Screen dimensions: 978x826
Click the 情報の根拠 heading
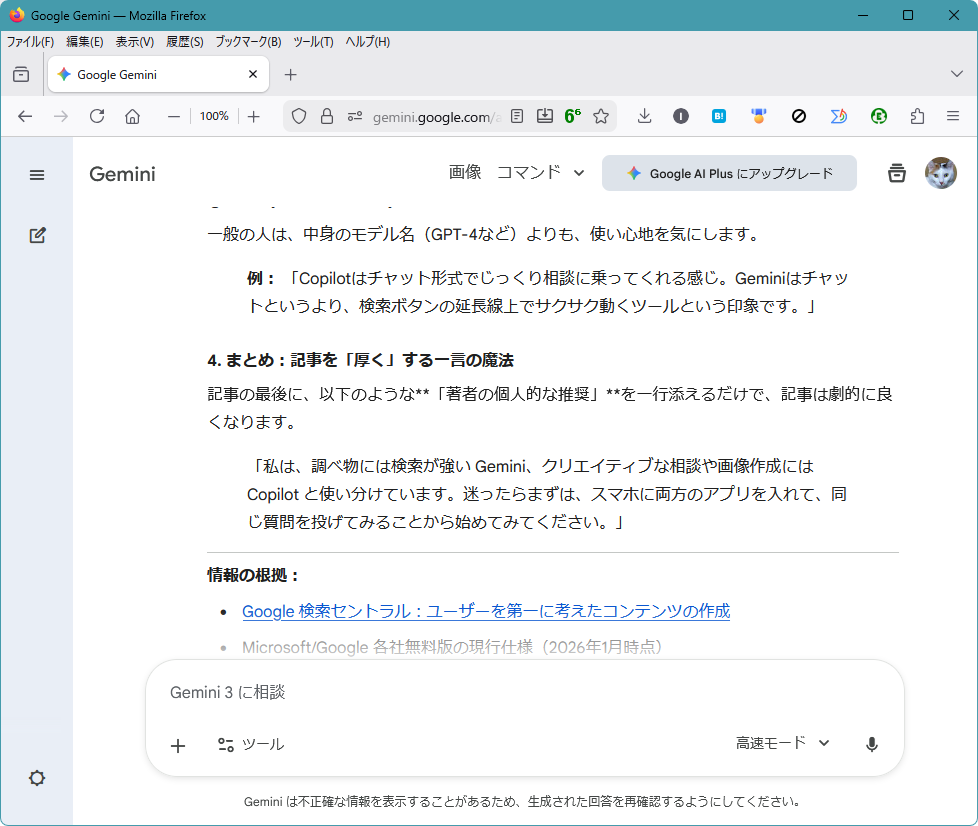[253, 575]
